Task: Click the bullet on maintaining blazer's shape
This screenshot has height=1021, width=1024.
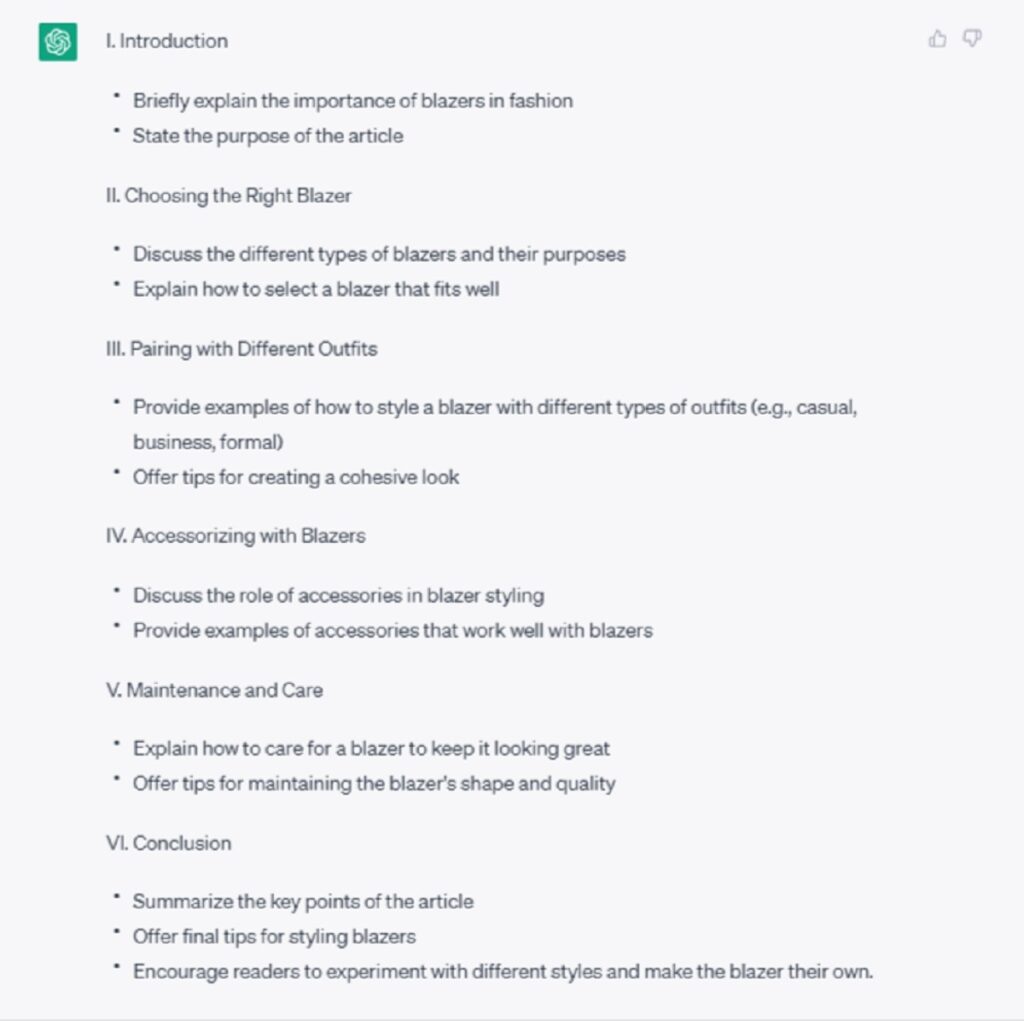Action: (x=374, y=783)
